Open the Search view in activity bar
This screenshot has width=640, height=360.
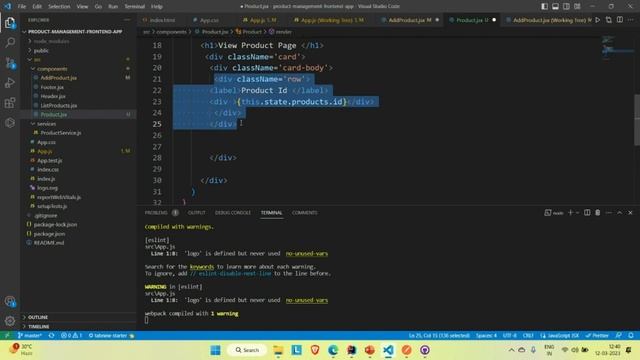click(x=10, y=42)
